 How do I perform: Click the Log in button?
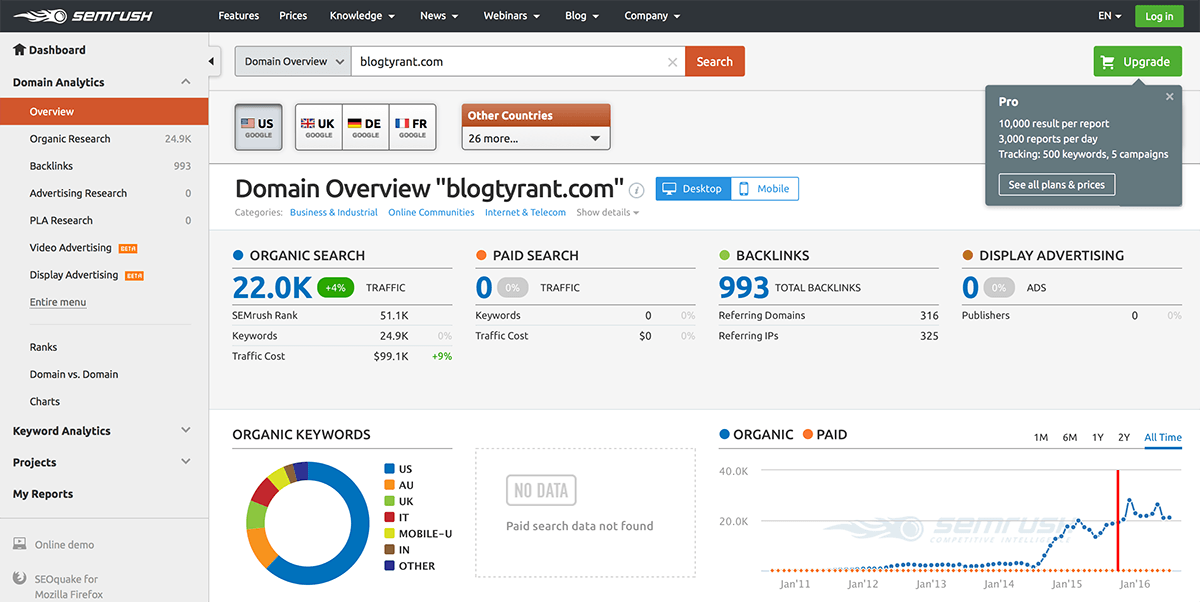(x=1159, y=16)
